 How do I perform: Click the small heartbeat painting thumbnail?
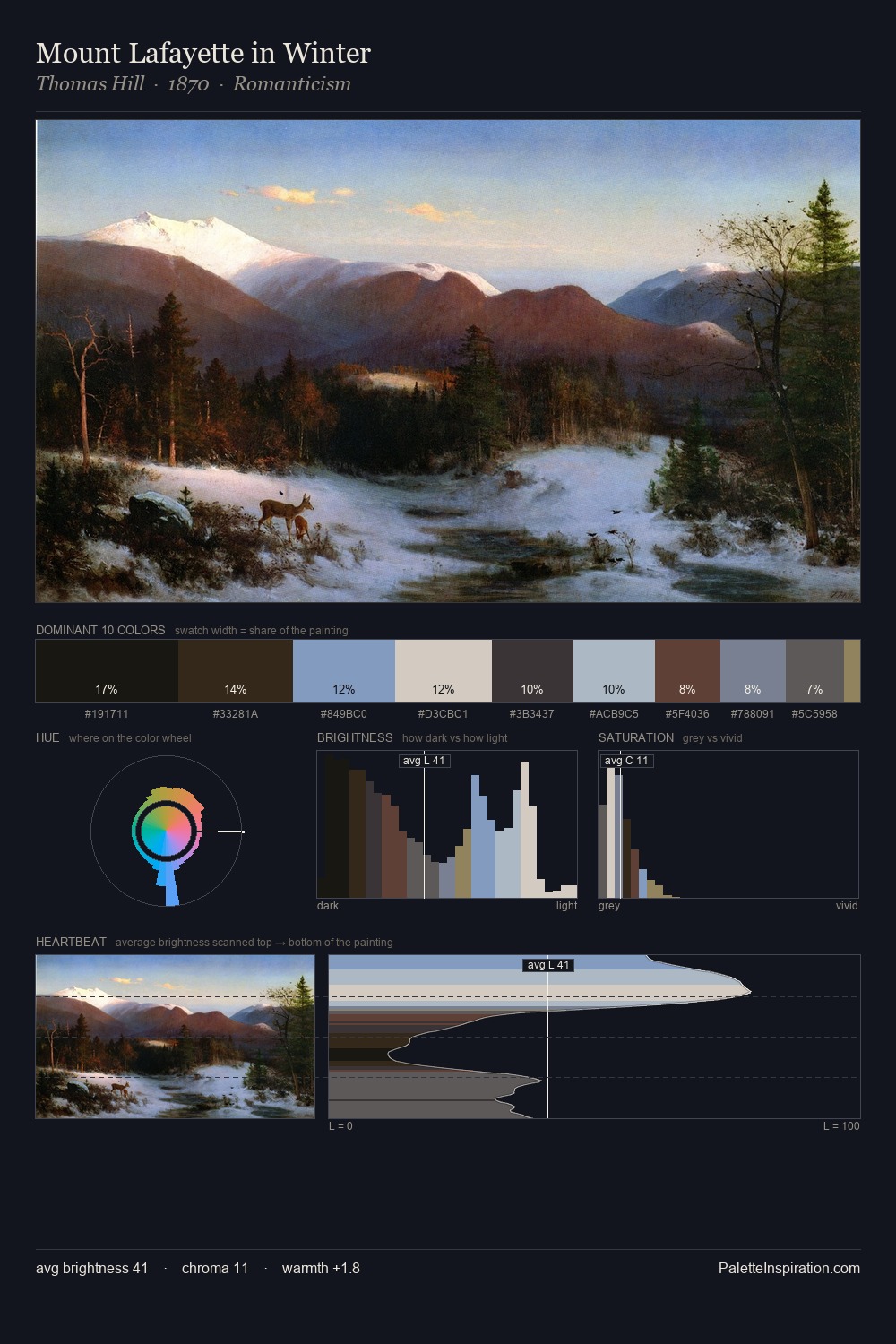pyautogui.click(x=176, y=1037)
